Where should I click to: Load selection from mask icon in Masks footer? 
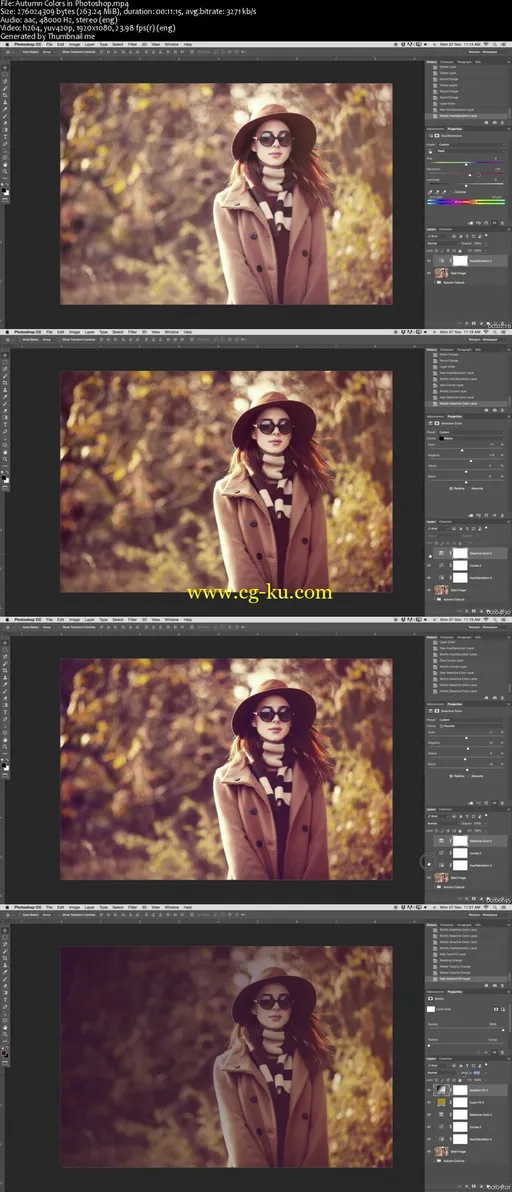(479, 1052)
